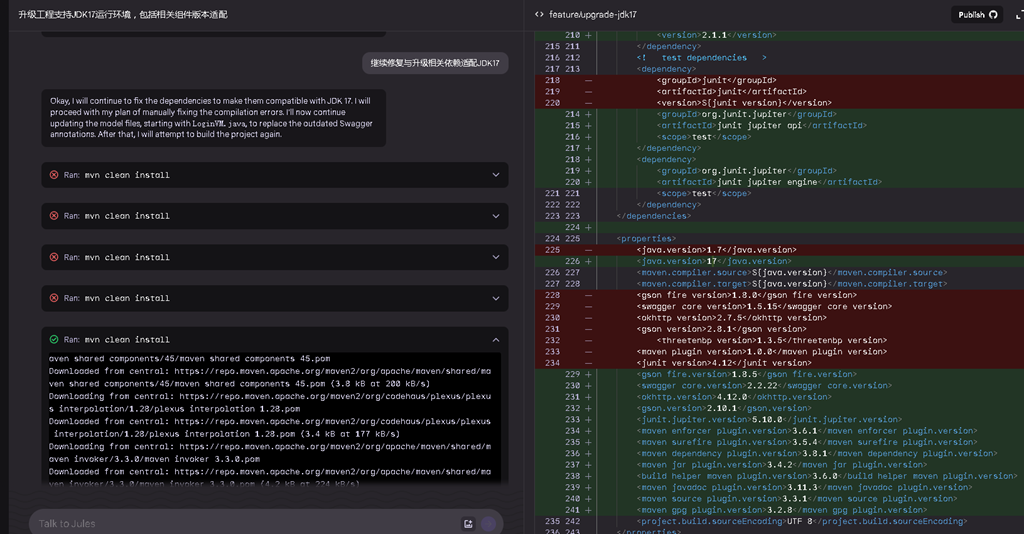
Task: Expand the fourth failed mvn clean install output
Action: click(x=495, y=298)
